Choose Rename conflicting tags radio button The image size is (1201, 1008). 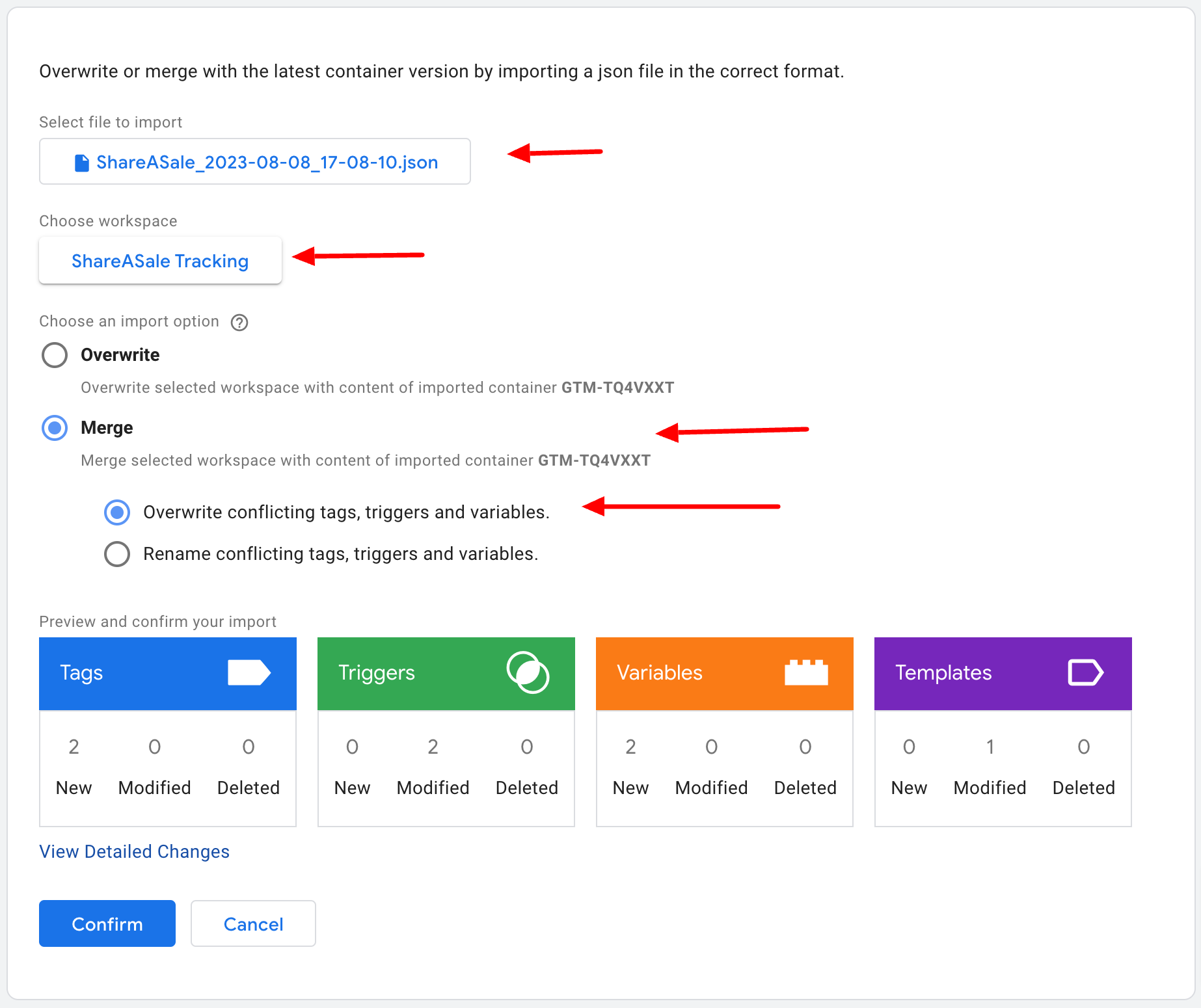117,554
